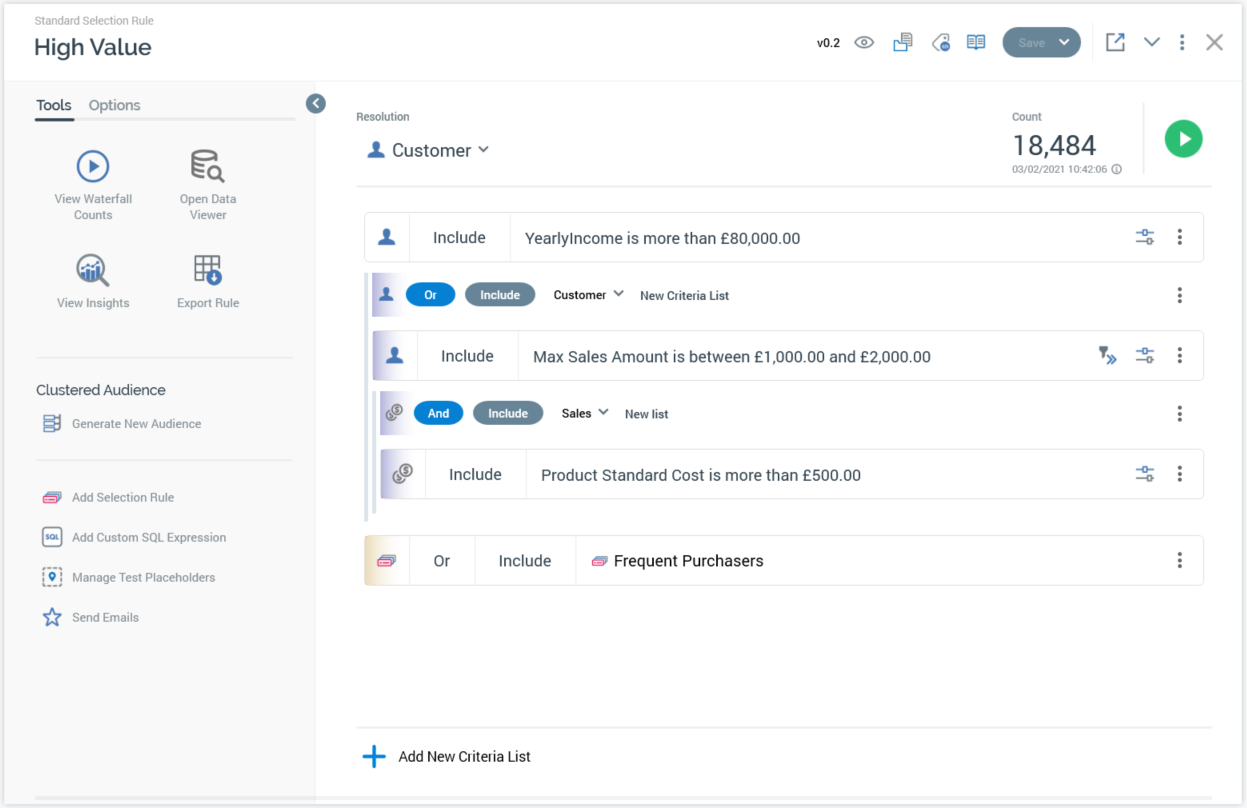This screenshot has height=808, width=1247.
Task: Toggle the blue And operator pill
Action: pyautogui.click(x=438, y=413)
